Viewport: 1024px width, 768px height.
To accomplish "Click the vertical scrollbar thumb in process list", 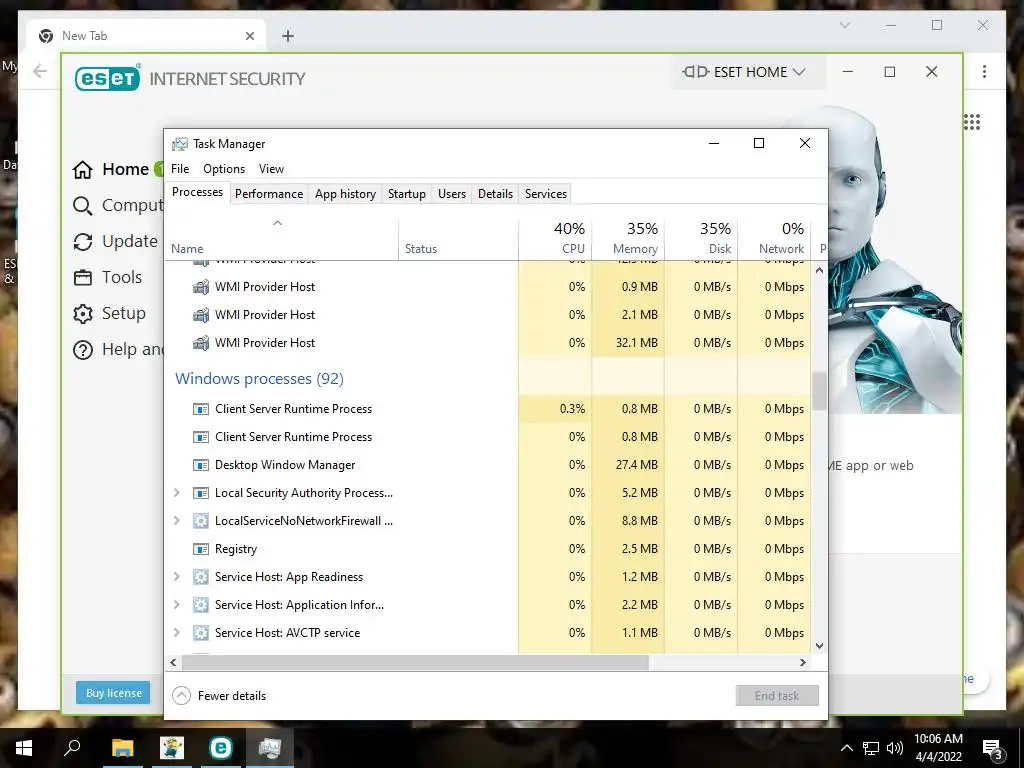I will coord(820,391).
